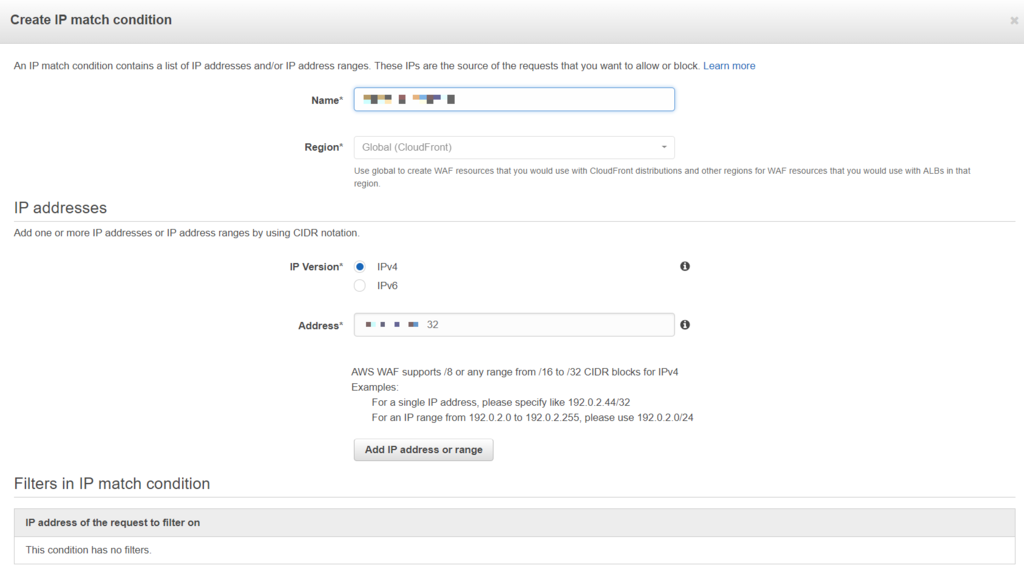Follow the Learn more link
The image size is (1024, 571).
[x=729, y=66]
